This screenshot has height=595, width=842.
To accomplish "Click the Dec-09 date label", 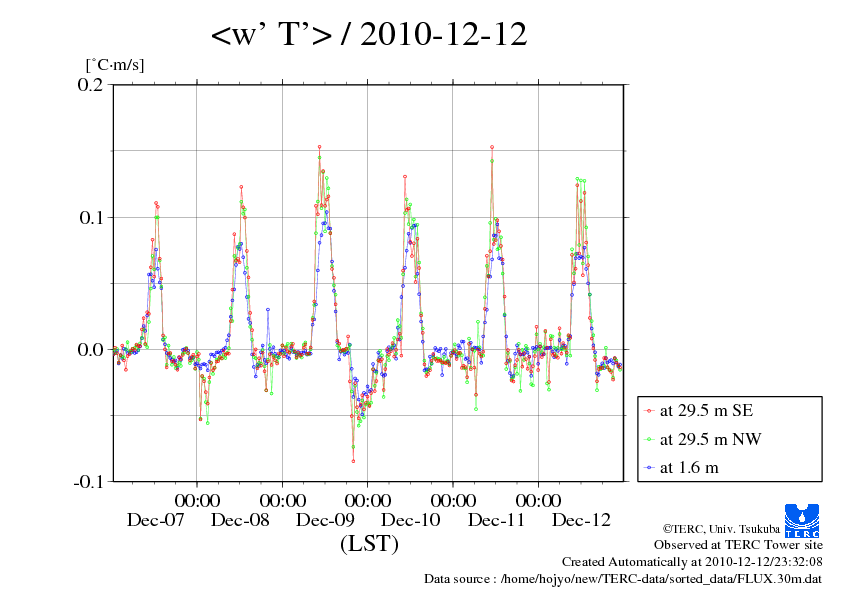I will tap(325, 520).
